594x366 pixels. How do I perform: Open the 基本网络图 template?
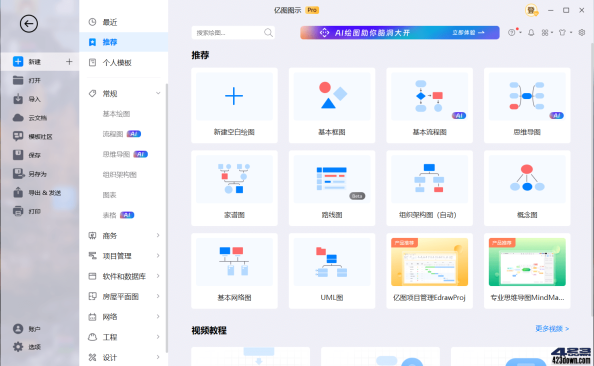[234, 271]
